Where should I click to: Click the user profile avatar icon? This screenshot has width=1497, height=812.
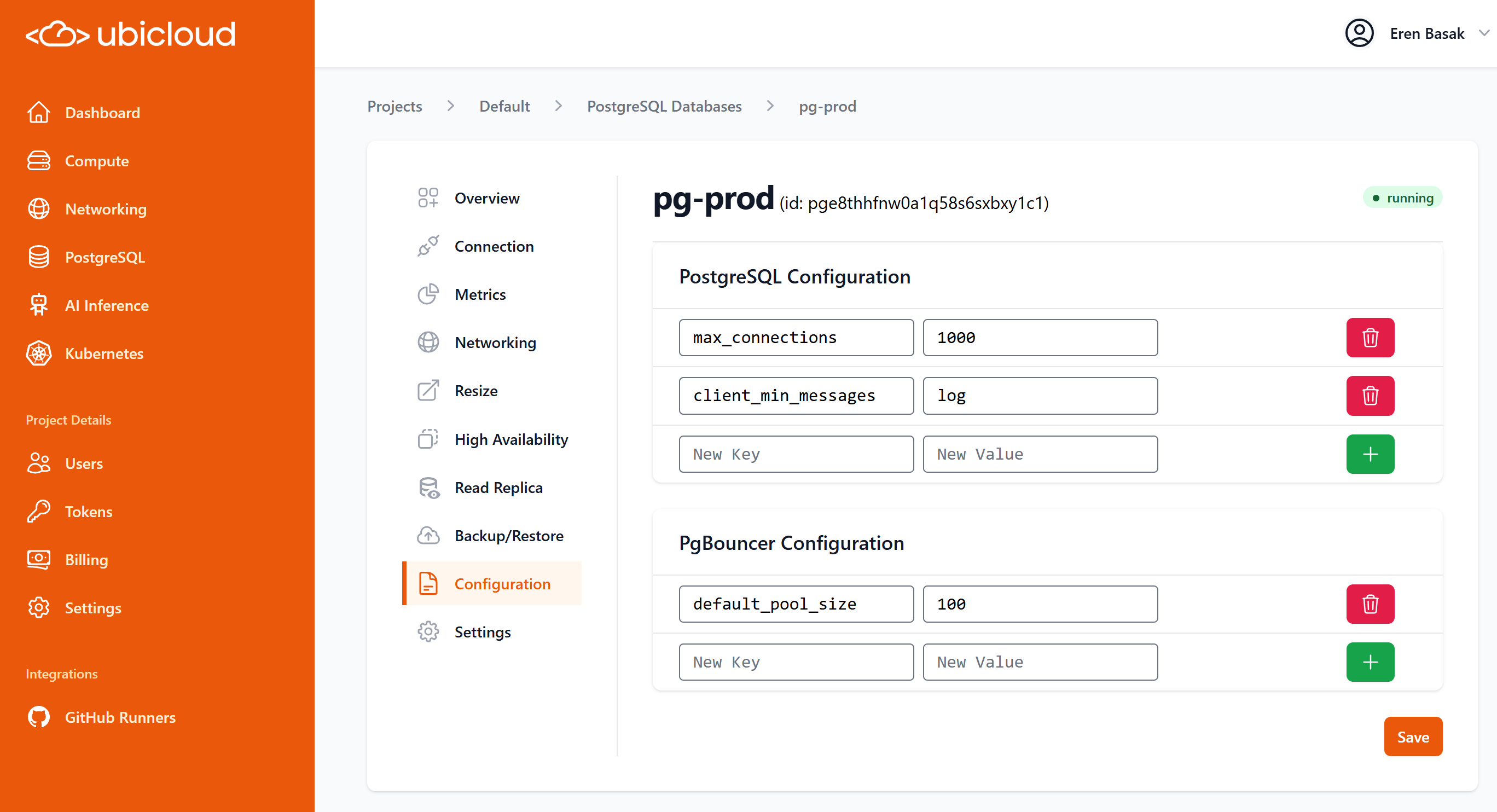click(x=1359, y=33)
